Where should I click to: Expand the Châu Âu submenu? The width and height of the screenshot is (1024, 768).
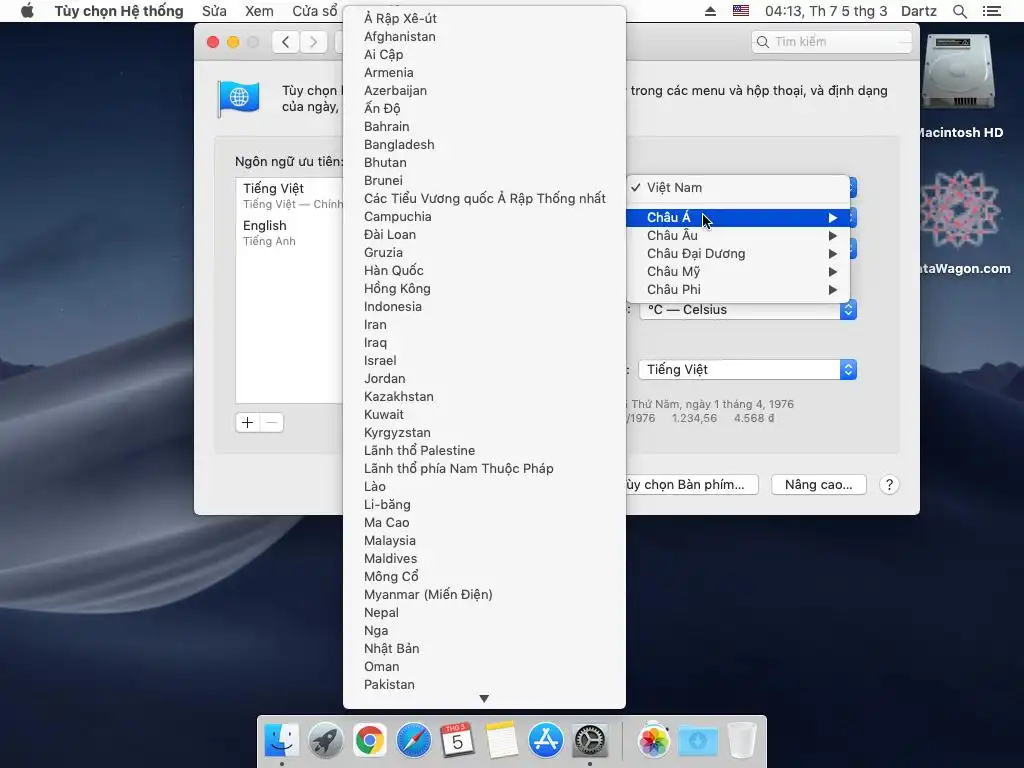738,236
